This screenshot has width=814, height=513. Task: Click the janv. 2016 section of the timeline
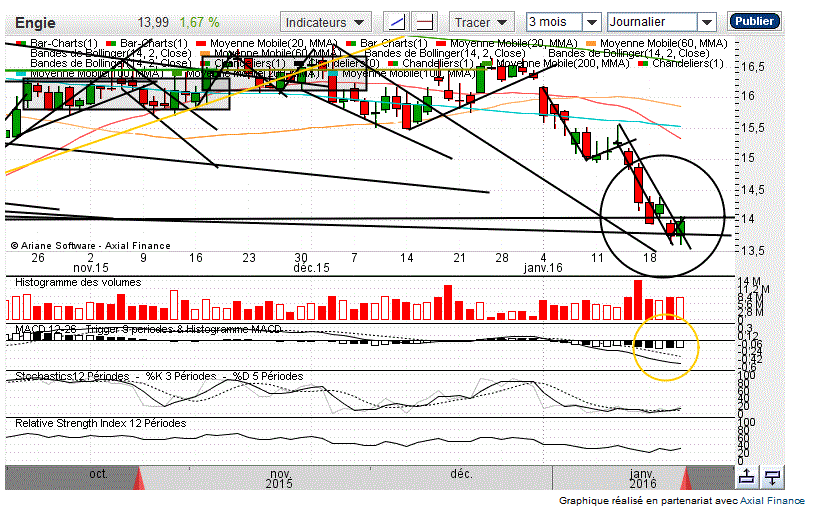click(642, 478)
